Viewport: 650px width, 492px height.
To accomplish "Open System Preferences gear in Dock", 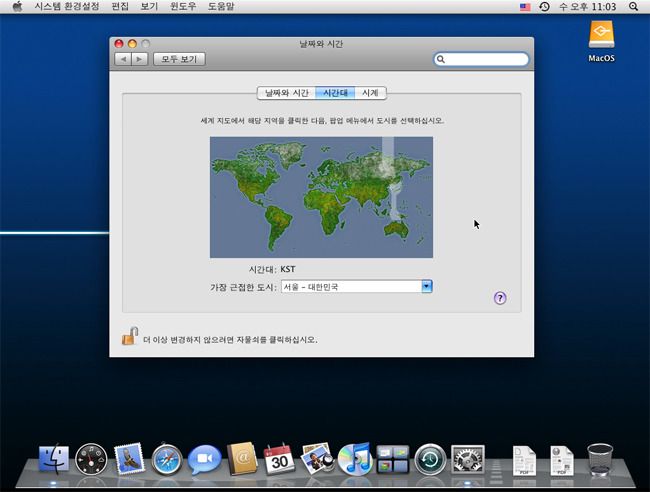I will pyautogui.click(x=468, y=459).
